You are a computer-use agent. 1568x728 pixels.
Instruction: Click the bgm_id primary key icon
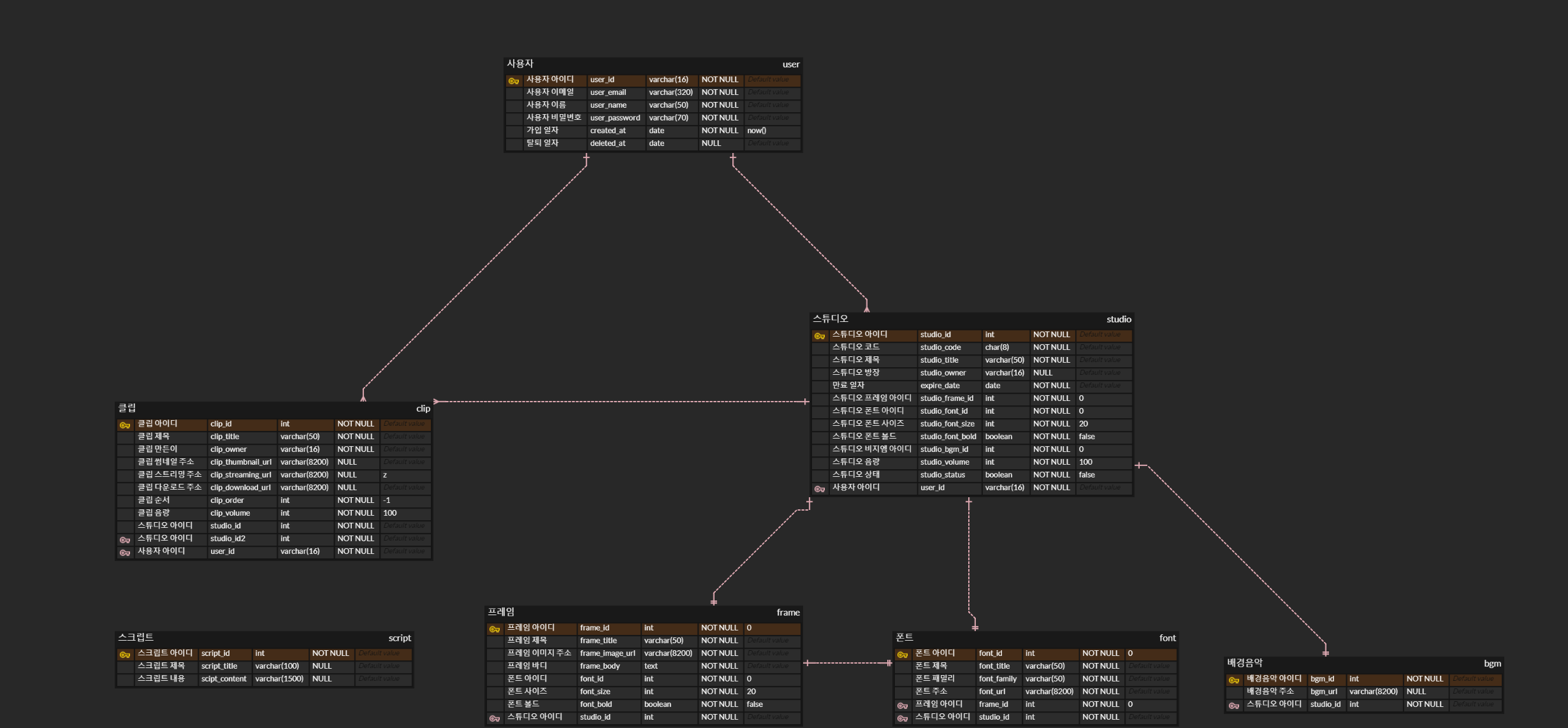[1234, 680]
